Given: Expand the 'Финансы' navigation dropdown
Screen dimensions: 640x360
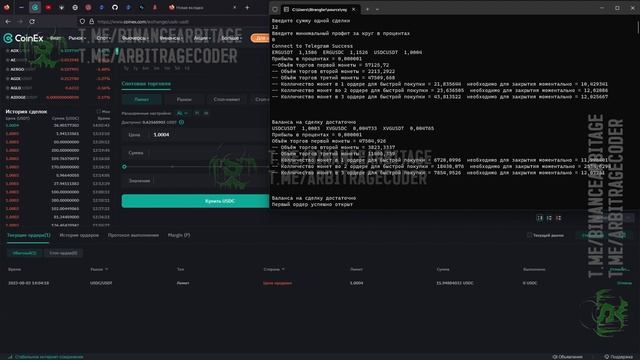Looking at the screenshot, I should (171, 38).
